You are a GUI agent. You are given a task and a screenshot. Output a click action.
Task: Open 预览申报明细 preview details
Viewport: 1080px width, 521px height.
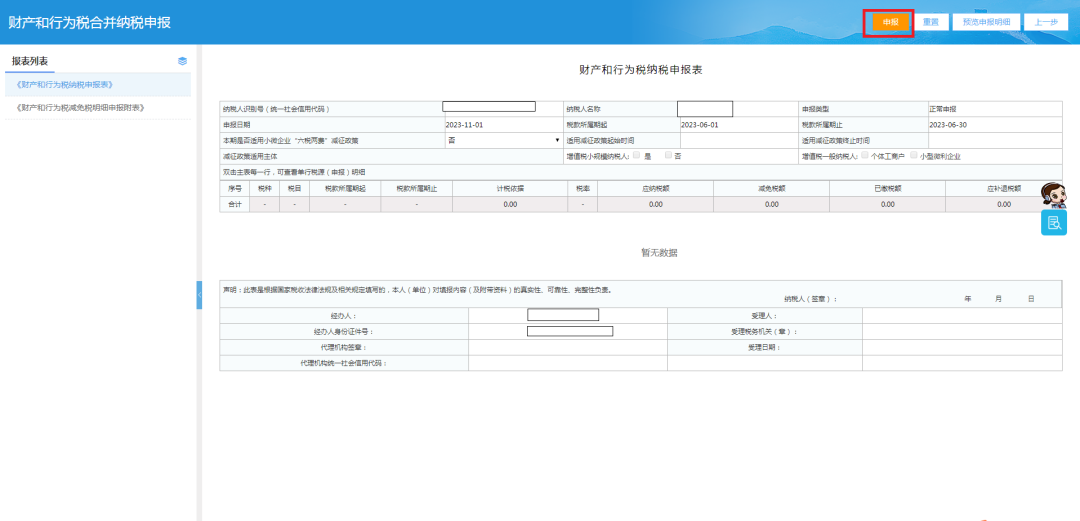pos(986,21)
